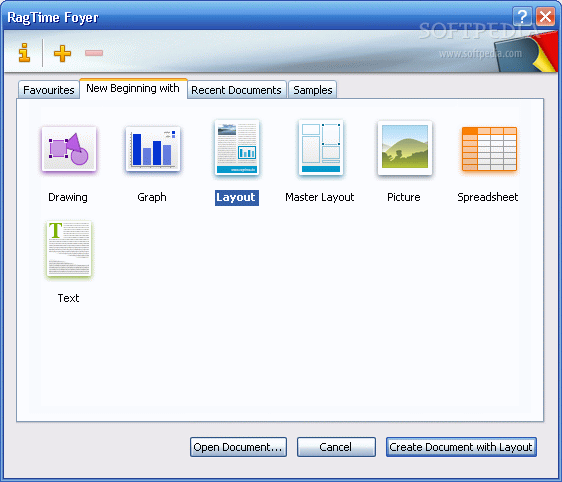Close the RagTime Foyer dialog
The height and width of the screenshot is (482, 562).
[546, 16]
